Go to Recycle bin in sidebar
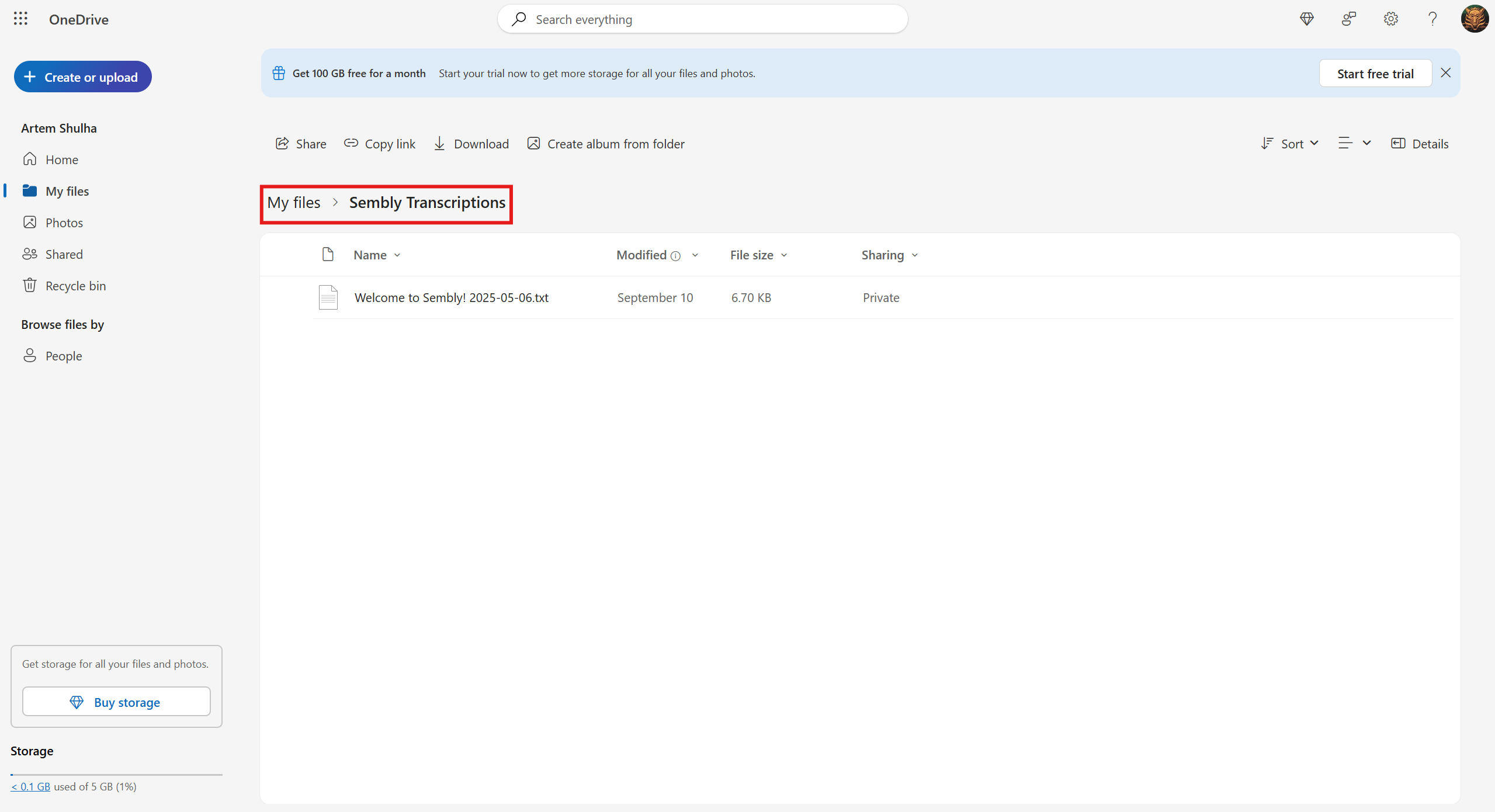1495x812 pixels. click(x=75, y=286)
